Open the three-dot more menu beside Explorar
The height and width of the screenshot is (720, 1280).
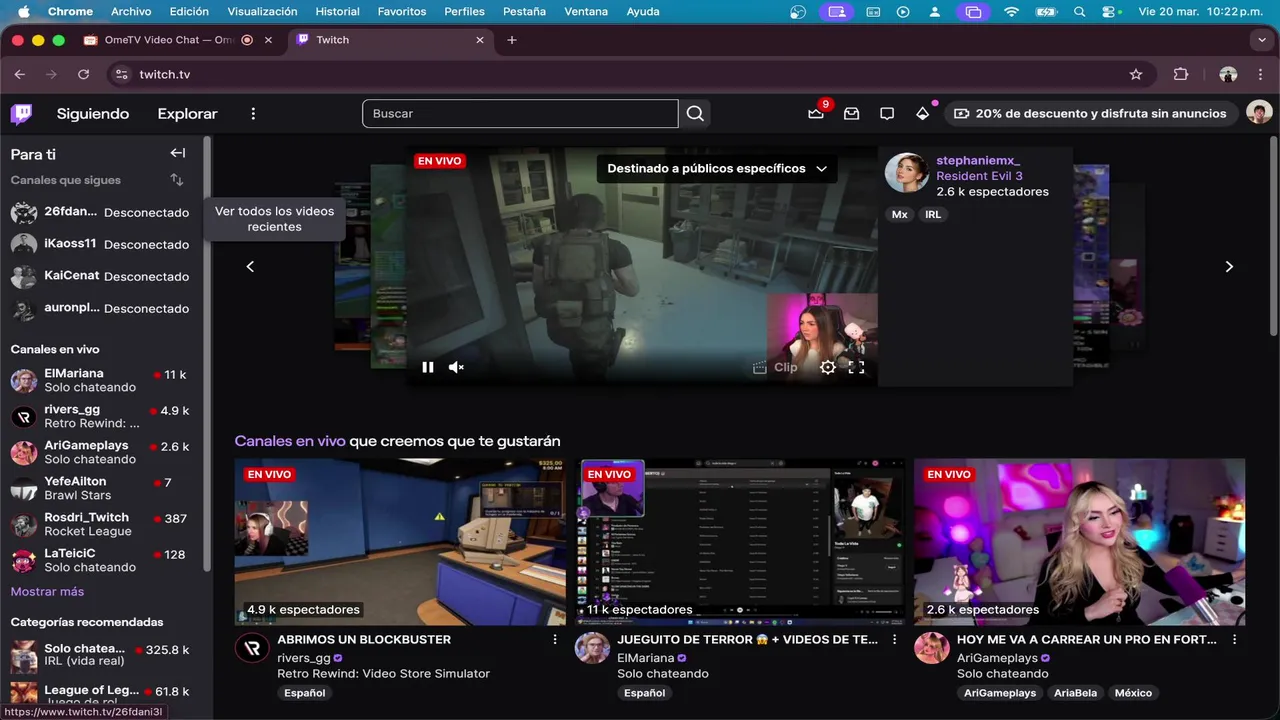coord(253,114)
